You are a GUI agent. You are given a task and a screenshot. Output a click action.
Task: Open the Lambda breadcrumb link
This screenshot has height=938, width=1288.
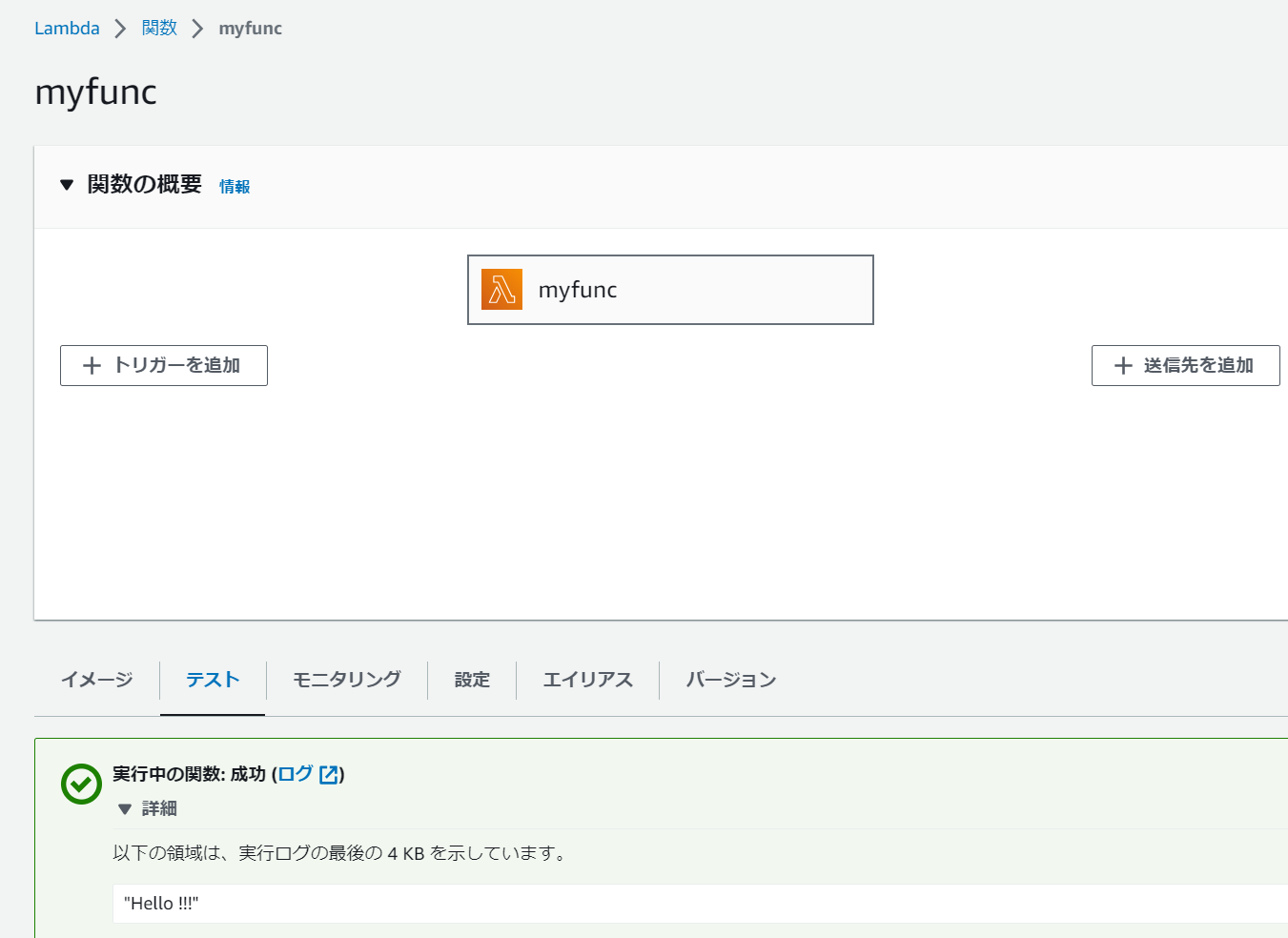click(x=67, y=29)
